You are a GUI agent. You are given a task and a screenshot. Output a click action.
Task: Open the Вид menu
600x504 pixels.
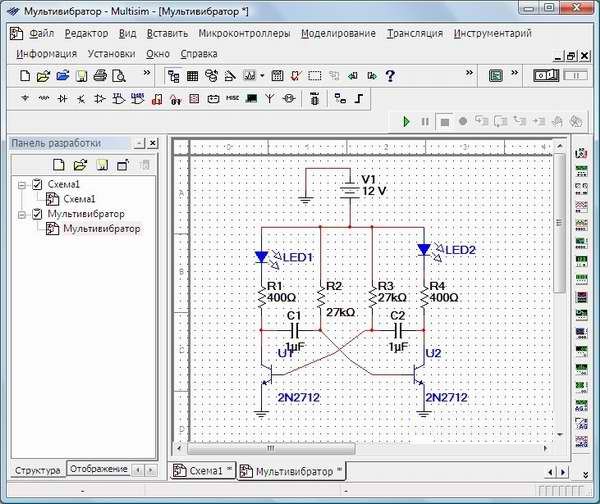[x=127, y=34]
